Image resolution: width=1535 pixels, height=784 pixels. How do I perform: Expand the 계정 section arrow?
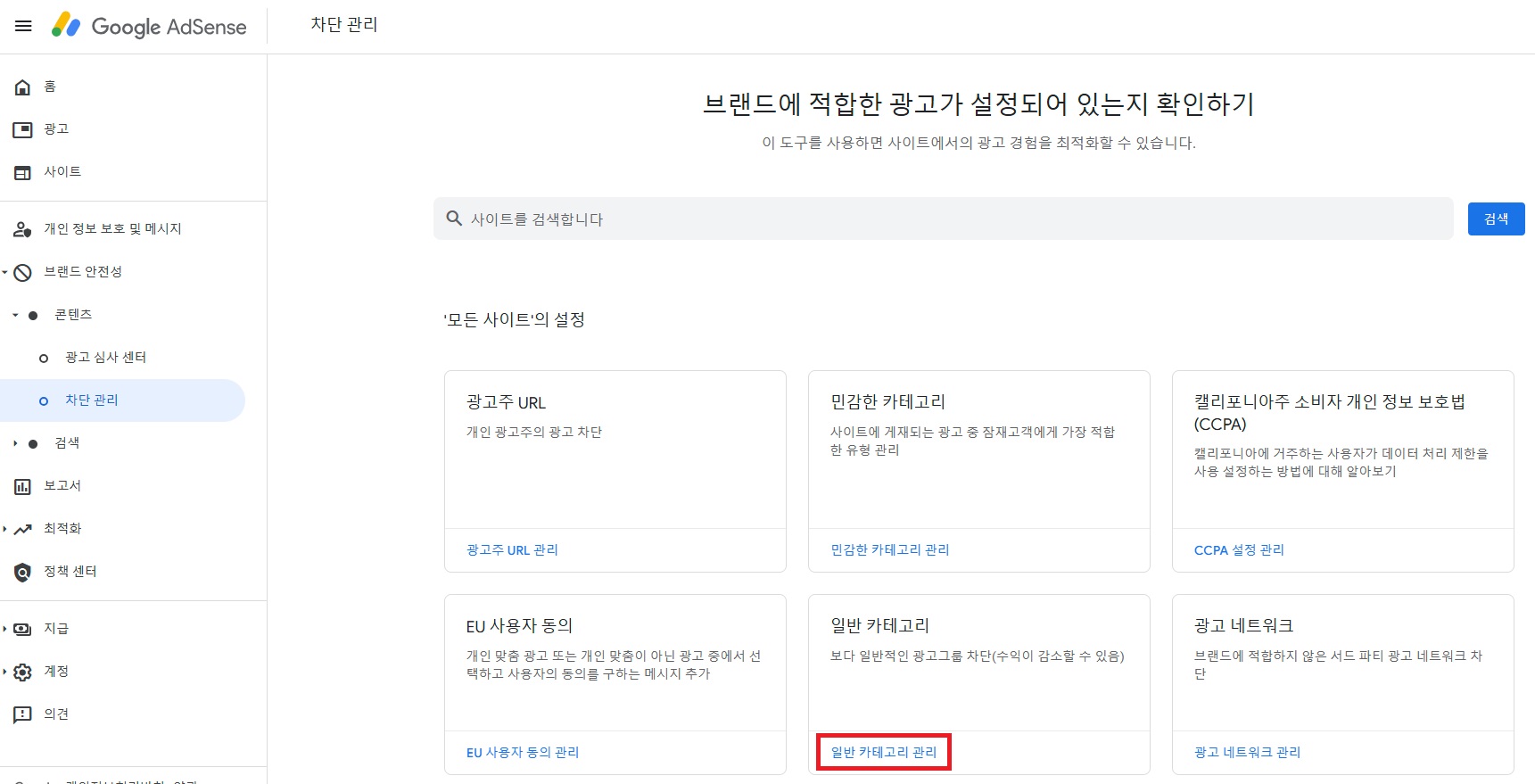[x=4, y=672]
